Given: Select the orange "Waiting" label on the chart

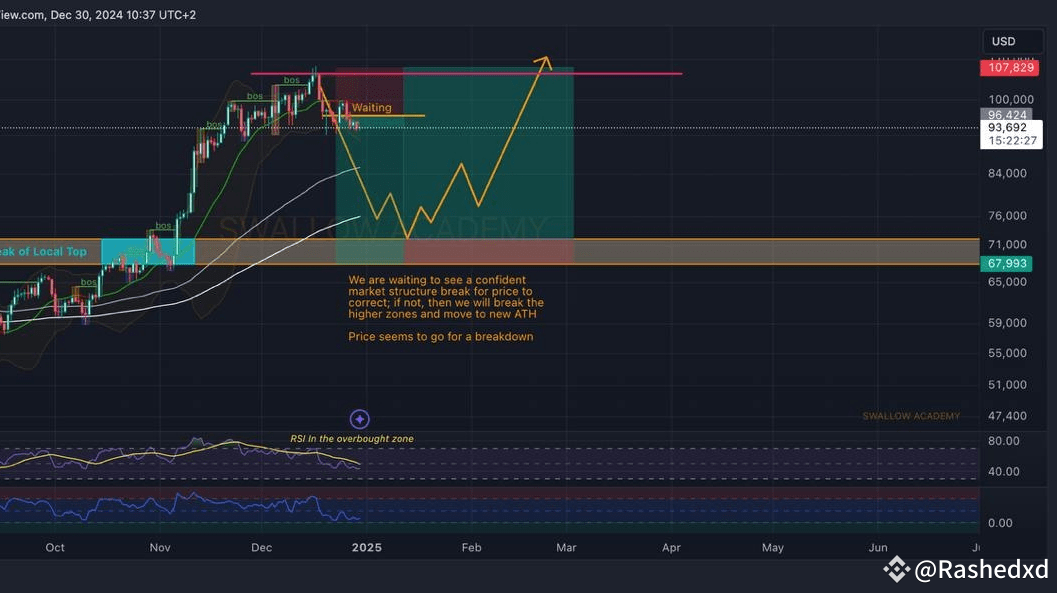Looking at the screenshot, I should (x=371, y=107).
